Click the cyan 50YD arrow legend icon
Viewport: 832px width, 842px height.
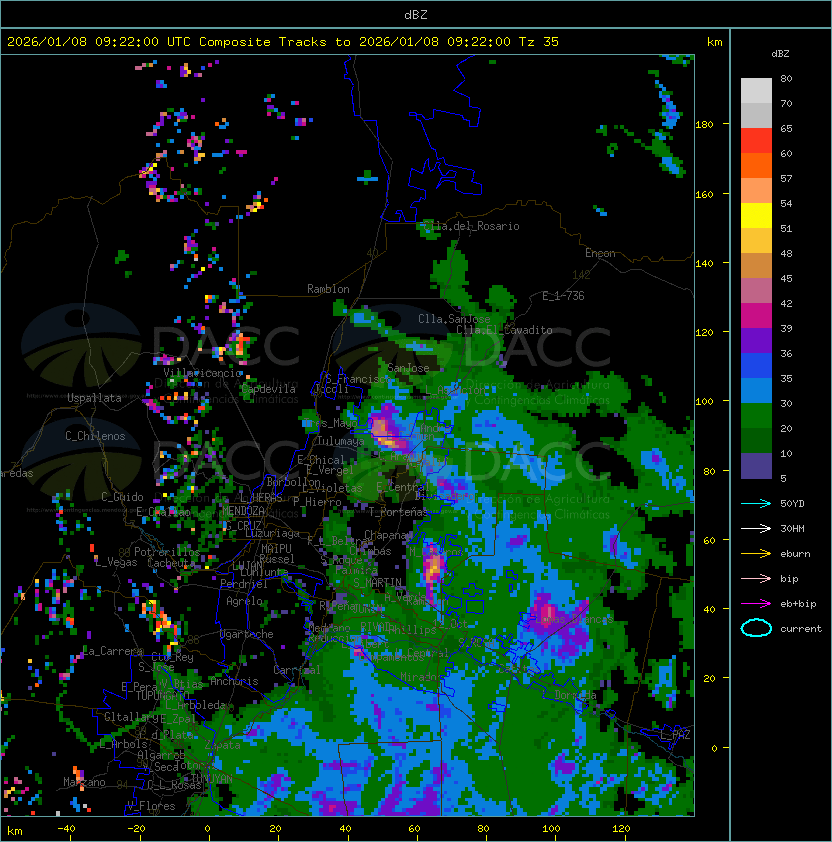756,503
